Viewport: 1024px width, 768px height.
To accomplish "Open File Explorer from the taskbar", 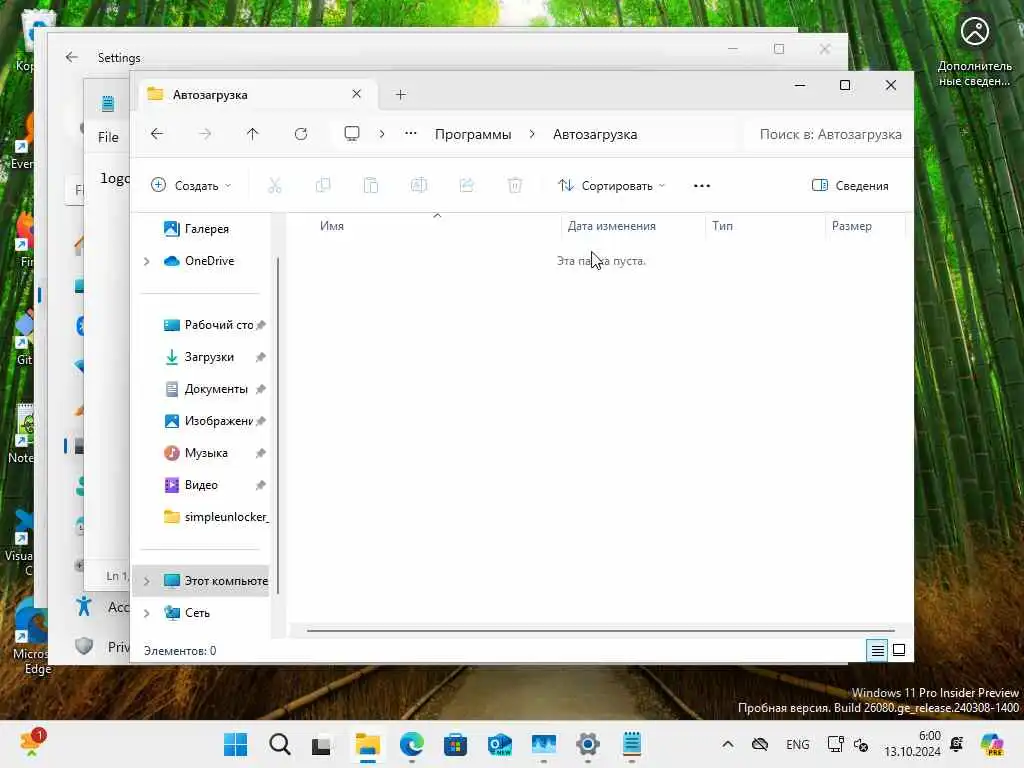I will (x=368, y=744).
